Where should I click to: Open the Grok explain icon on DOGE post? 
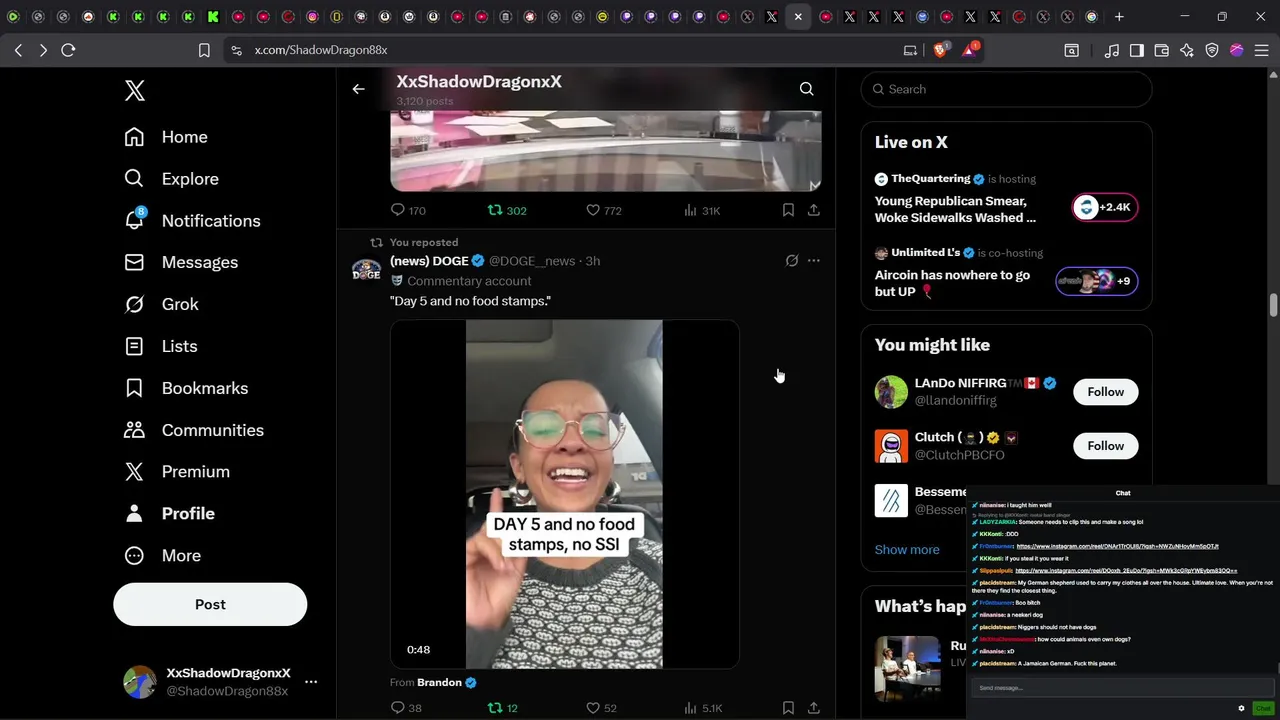pos(791,261)
